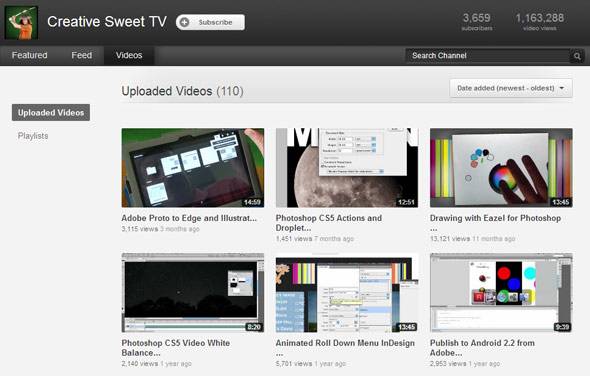Click the Adobe Proto to Edge and Illustrat... title
The height and width of the screenshot is (376, 590).
[189, 218]
